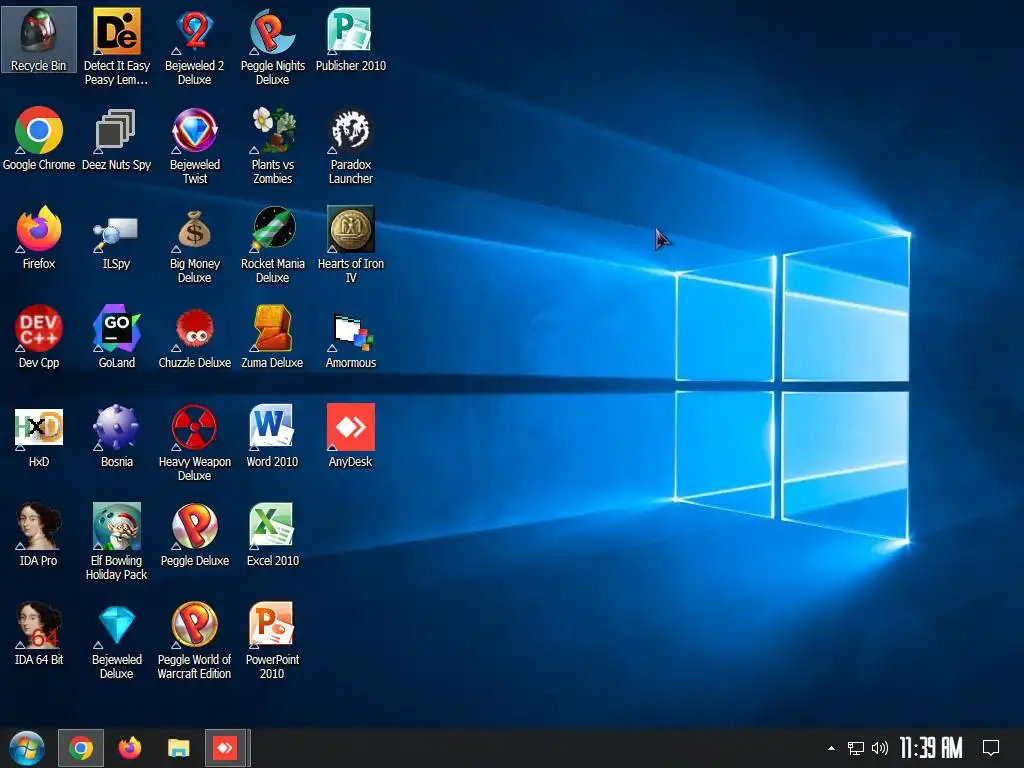
Task: Click Rocket Mania Deluxe shortcut
Action: click(272, 244)
